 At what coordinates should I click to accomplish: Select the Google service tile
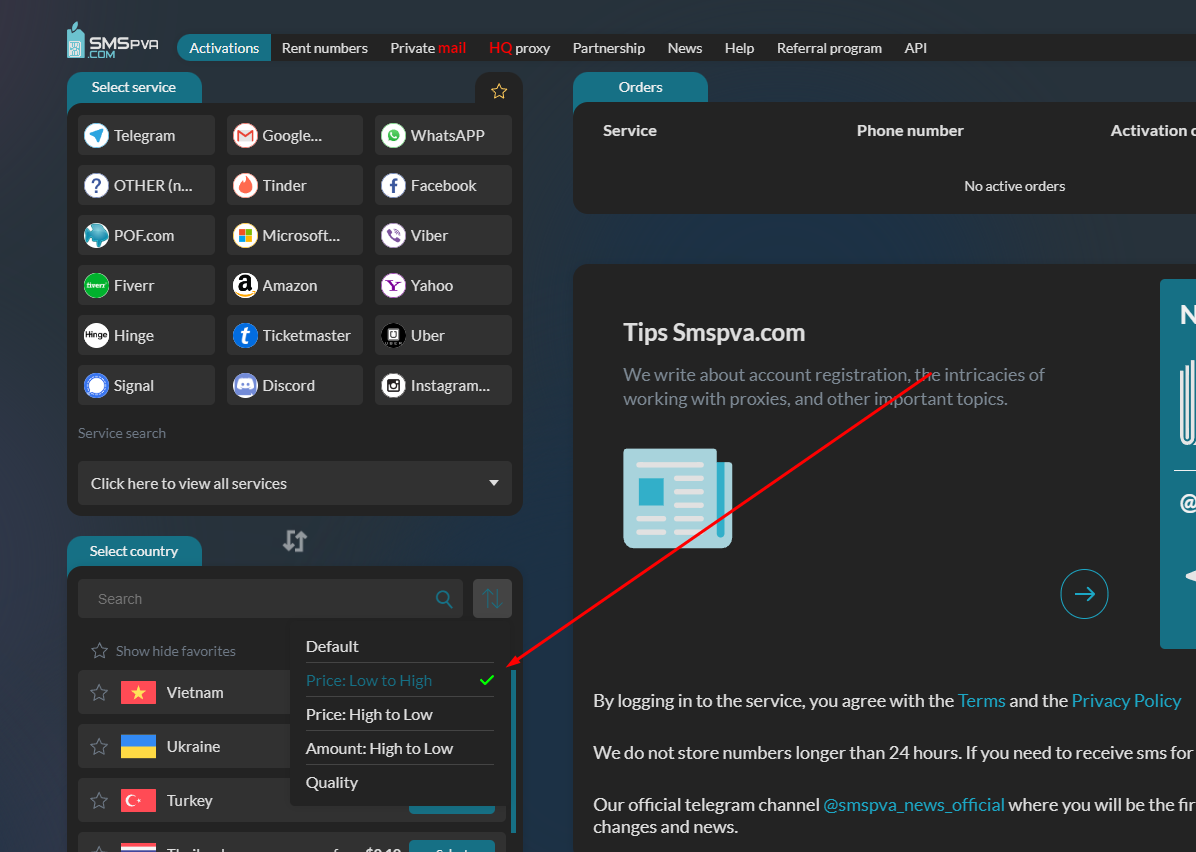click(x=294, y=135)
